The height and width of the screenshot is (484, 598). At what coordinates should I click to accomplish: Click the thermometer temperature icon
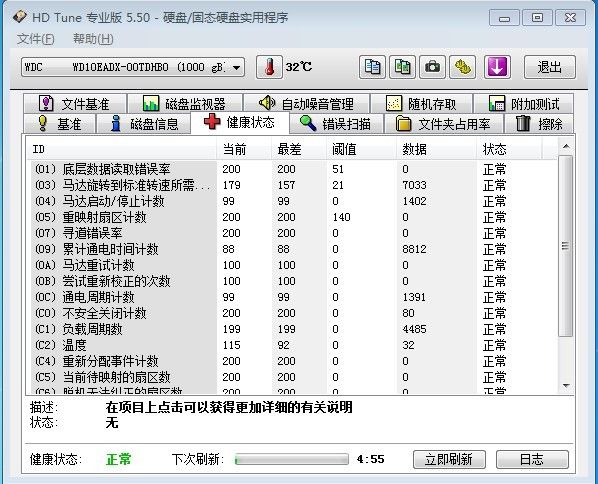[x=269, y=67]
